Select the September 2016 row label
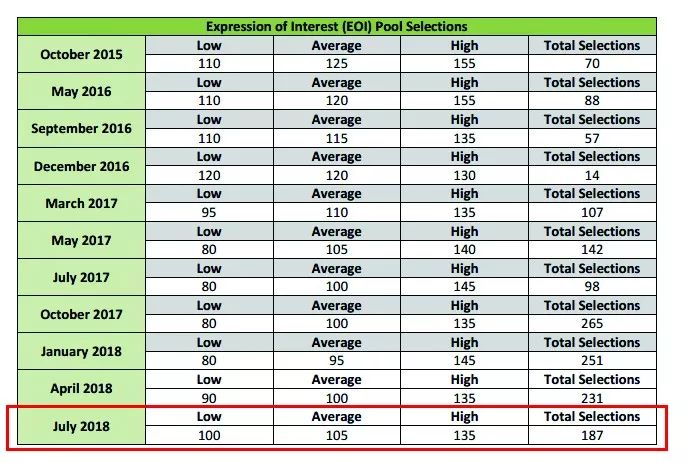 (82, 129)
